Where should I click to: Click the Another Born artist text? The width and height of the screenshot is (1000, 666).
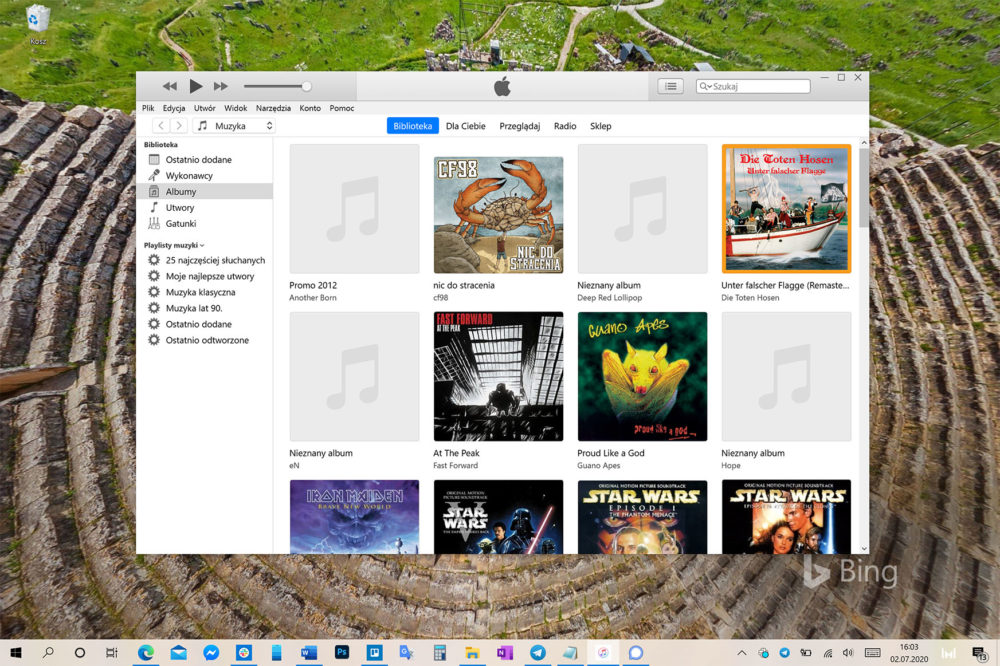[312, 298]
